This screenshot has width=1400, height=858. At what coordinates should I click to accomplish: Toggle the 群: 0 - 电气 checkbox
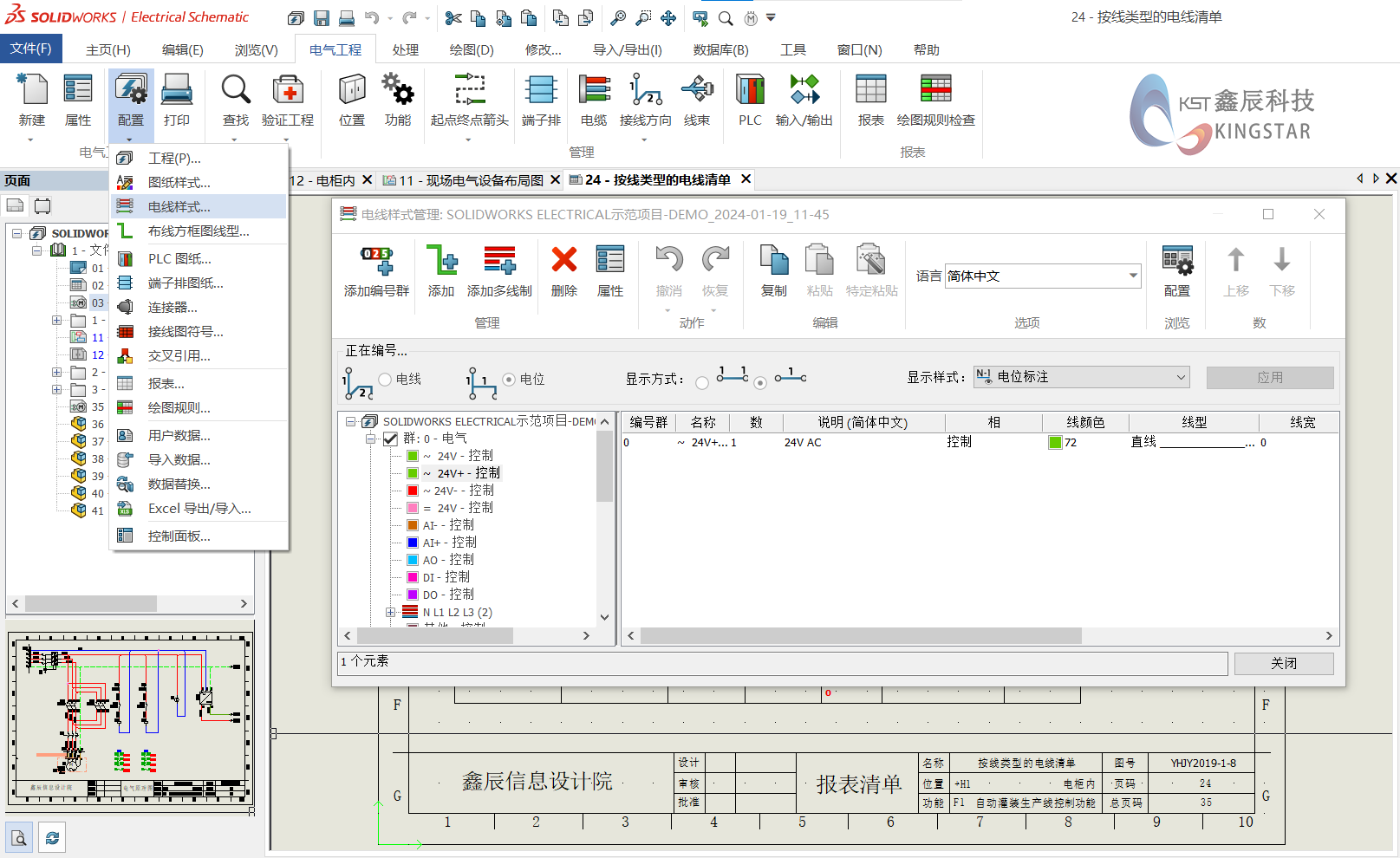point(391,439)
